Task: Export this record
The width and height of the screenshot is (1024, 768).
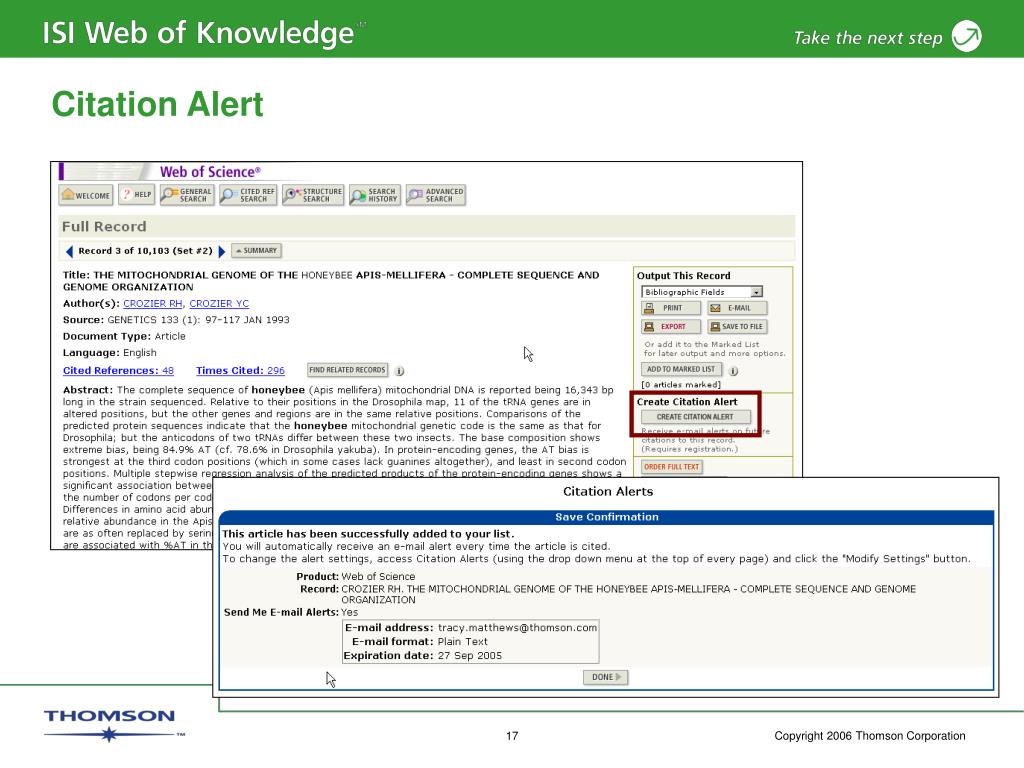Action: [x=671, y=327]
